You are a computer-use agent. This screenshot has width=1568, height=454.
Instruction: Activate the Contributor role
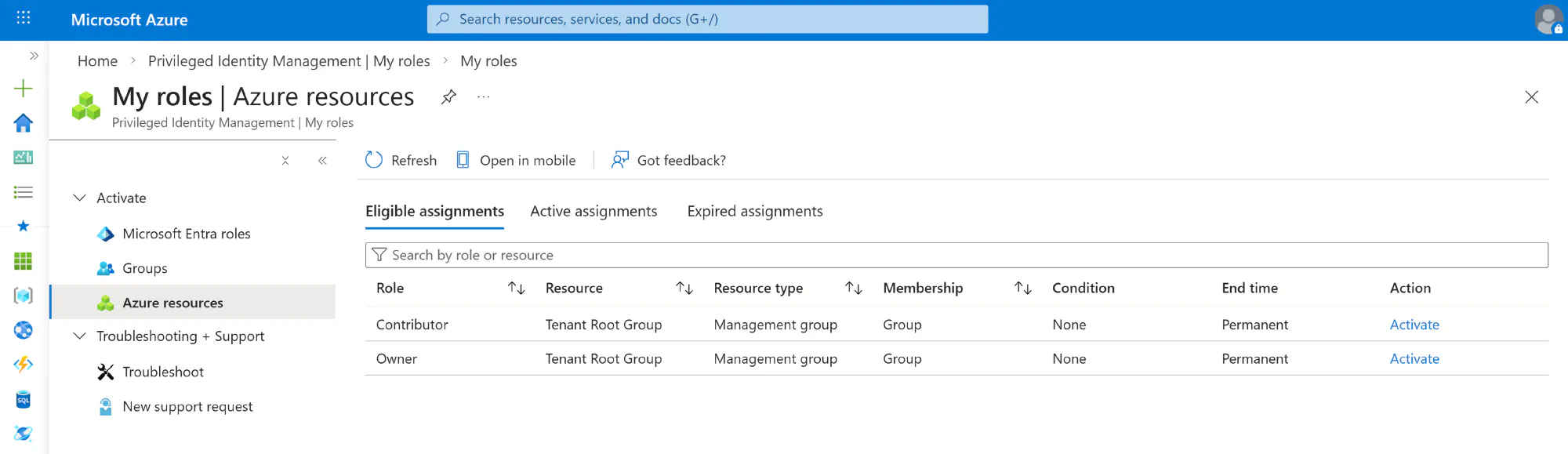(1414, 325)
